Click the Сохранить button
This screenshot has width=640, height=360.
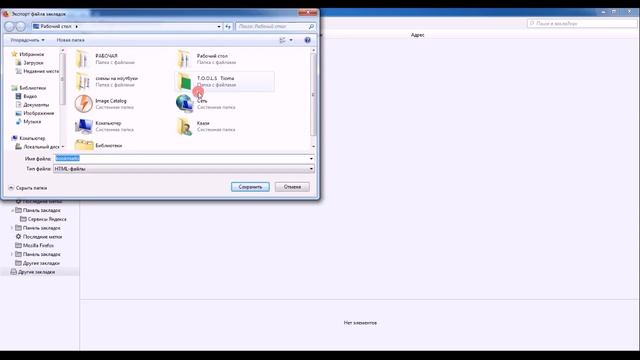pos(250,187)
